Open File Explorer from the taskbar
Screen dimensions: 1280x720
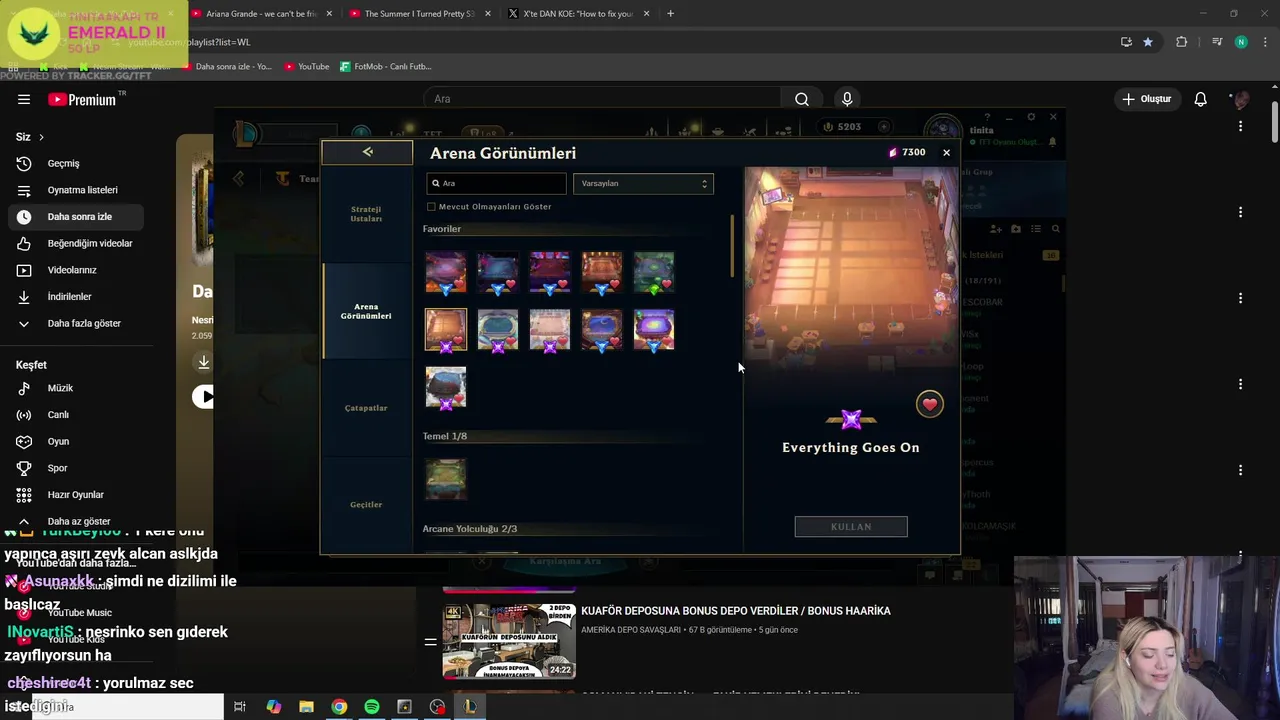click(306, 707)
